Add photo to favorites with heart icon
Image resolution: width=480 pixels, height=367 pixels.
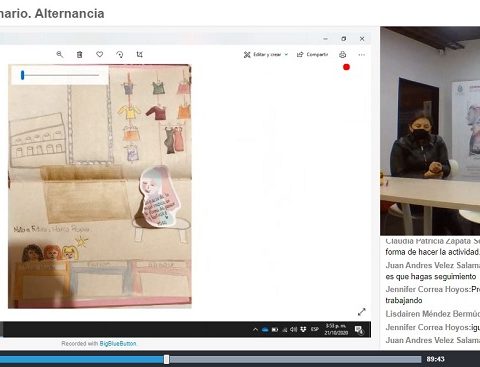(x=100, y=54)
